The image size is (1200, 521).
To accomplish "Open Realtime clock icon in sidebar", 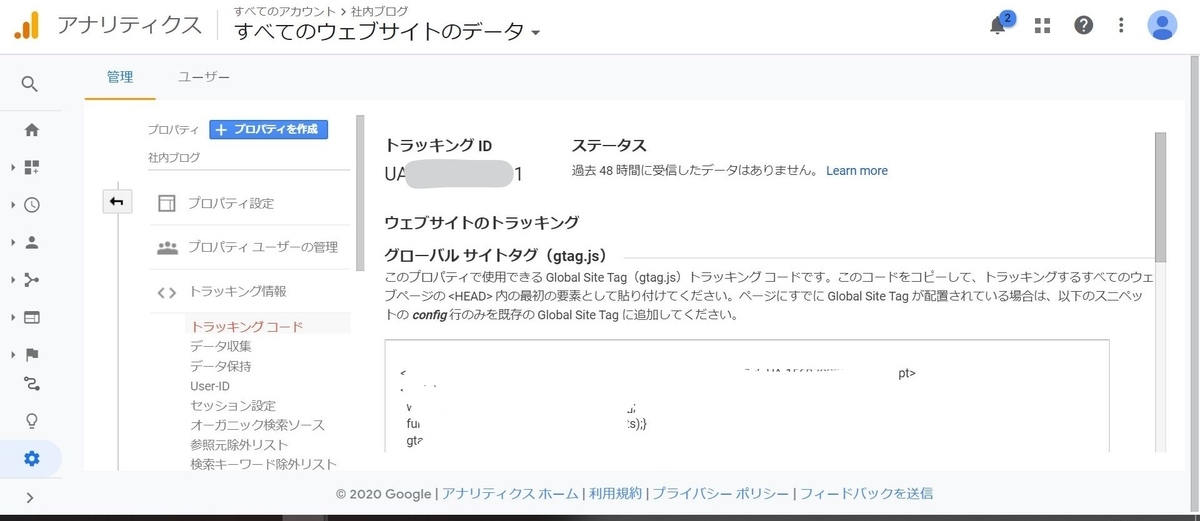I will pyautogui.click(x=32, y=205).
